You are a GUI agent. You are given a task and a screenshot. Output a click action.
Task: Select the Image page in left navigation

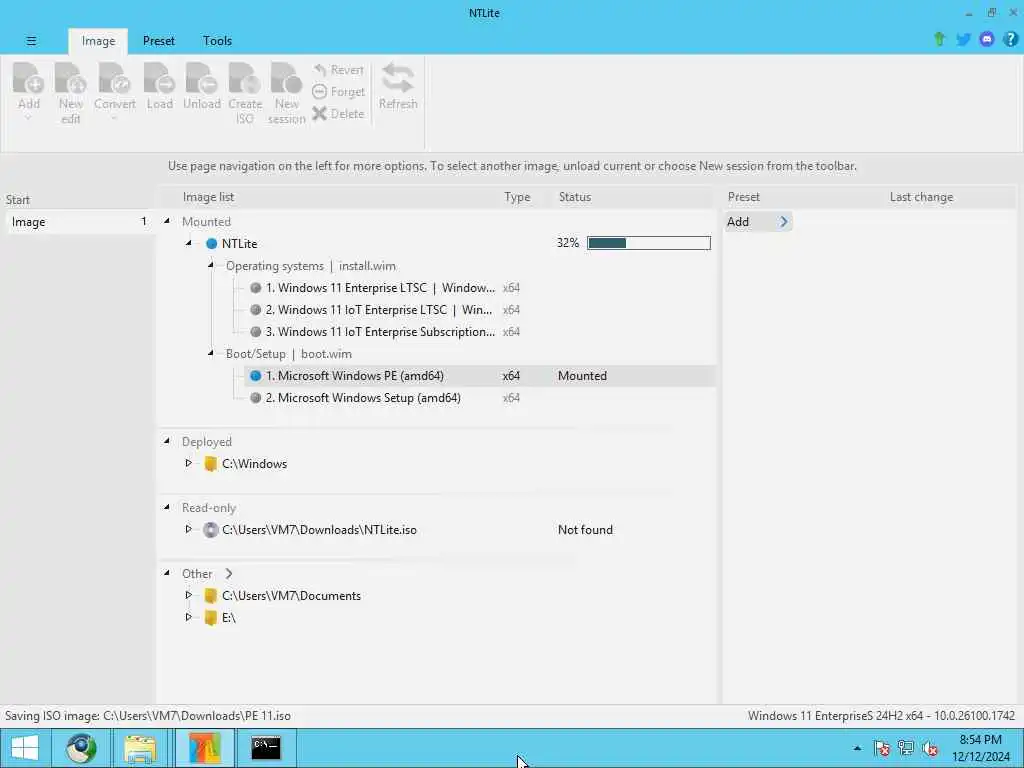click(x=80, y=221)
